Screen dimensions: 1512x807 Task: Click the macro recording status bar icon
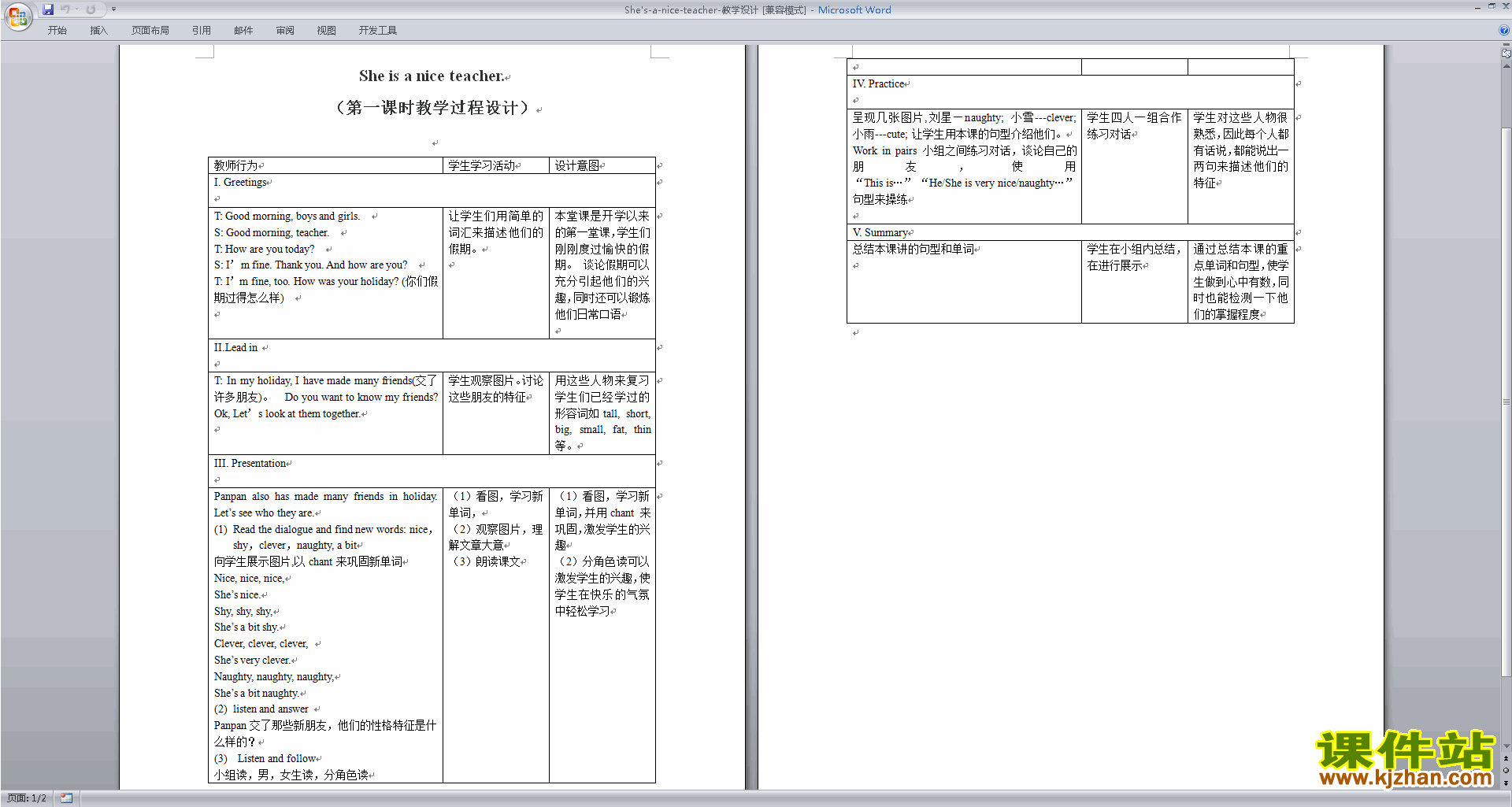pyautogui.click(x=66, y=798)
